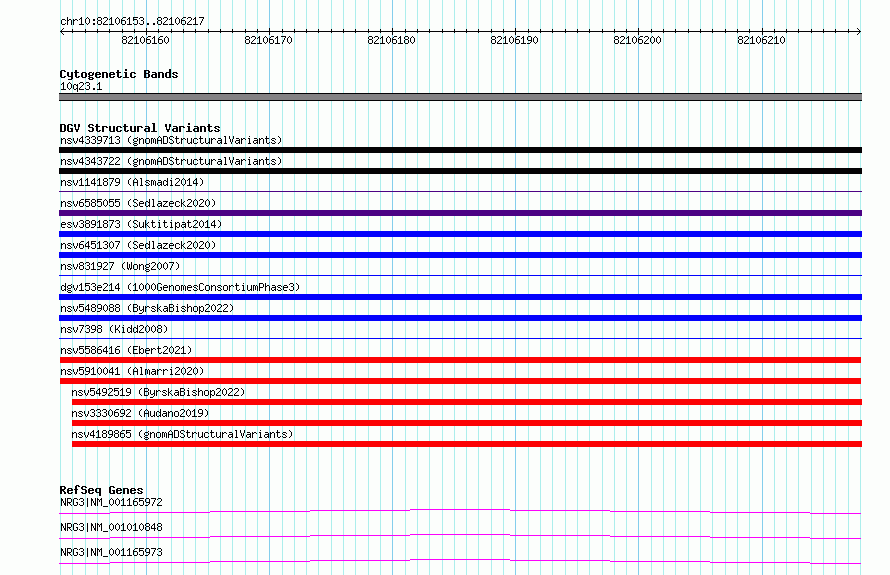
Task: Open variant nsv3330692 (Audano2019)
Action: (x=140, y=413)
